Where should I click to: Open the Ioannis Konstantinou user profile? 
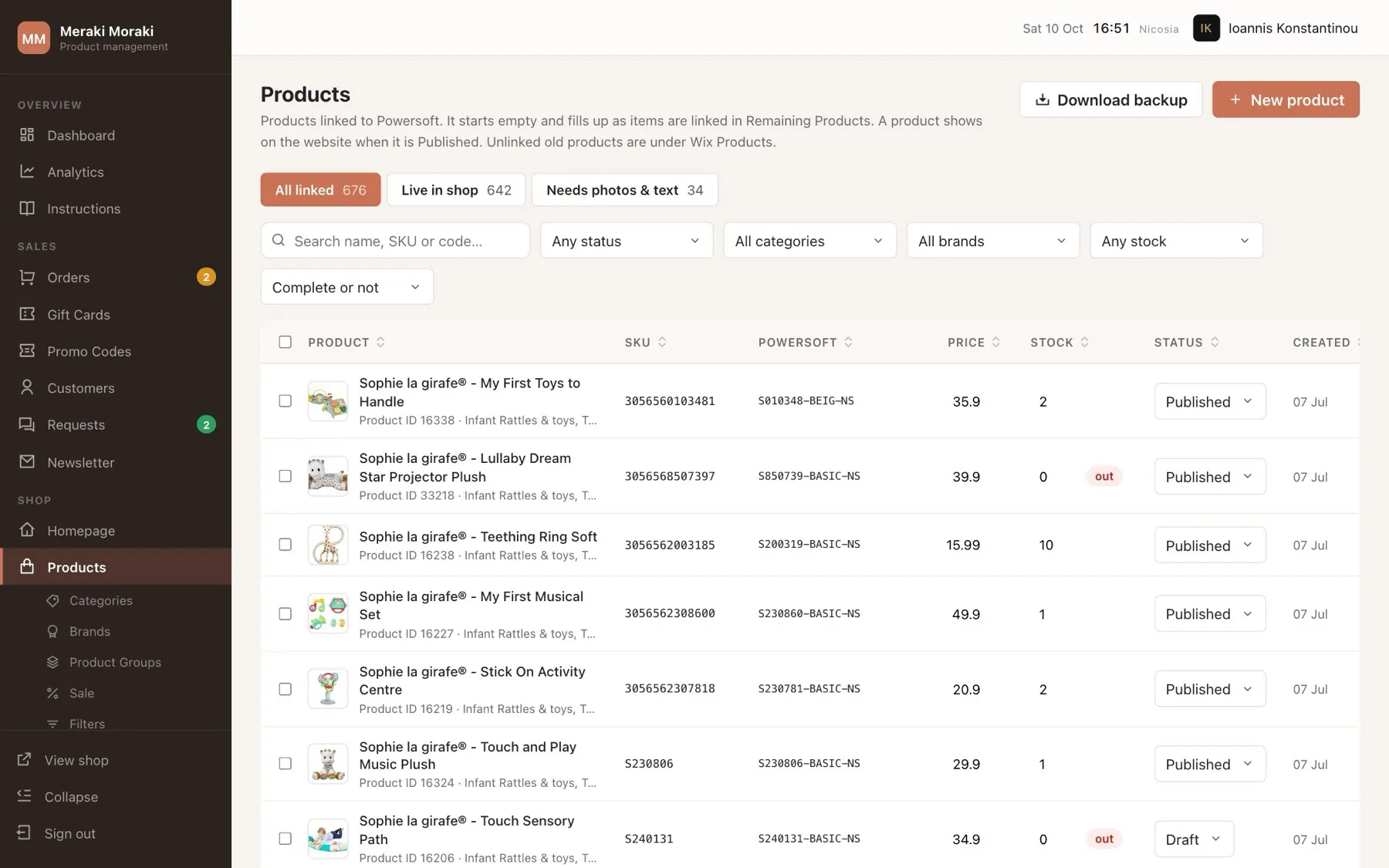click(1276, 28)
